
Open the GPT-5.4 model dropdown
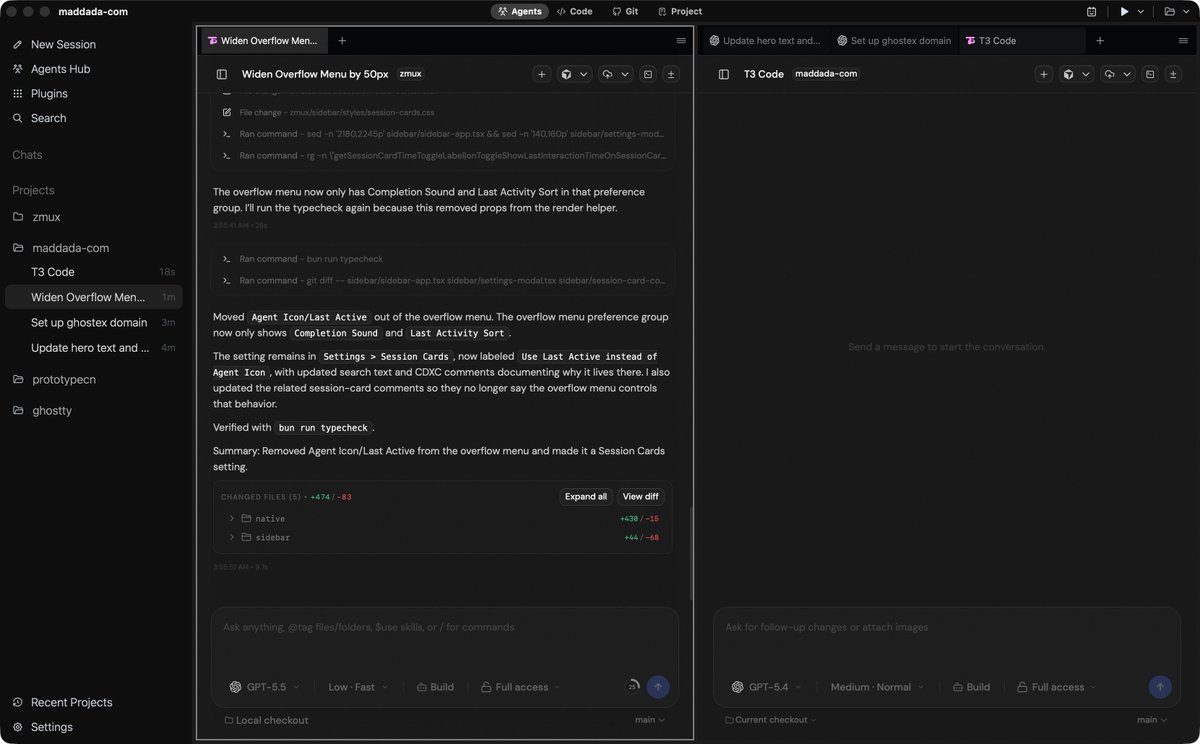click(x=766, y=687)
